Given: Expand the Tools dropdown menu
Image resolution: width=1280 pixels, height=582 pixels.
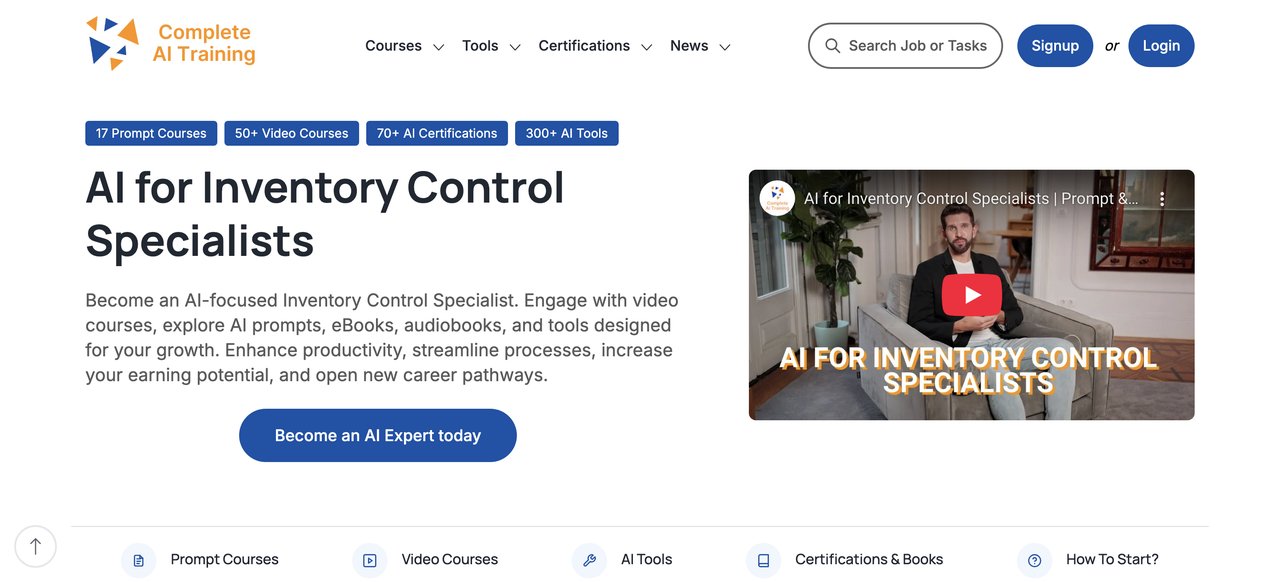Looking at the screenshot, I should [x=491, y=46].
